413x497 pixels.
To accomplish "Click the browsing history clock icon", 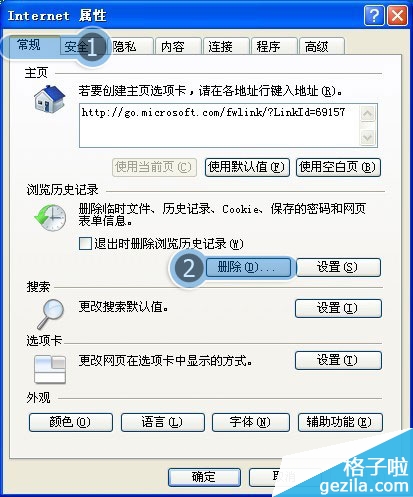I will pos(50,218).
